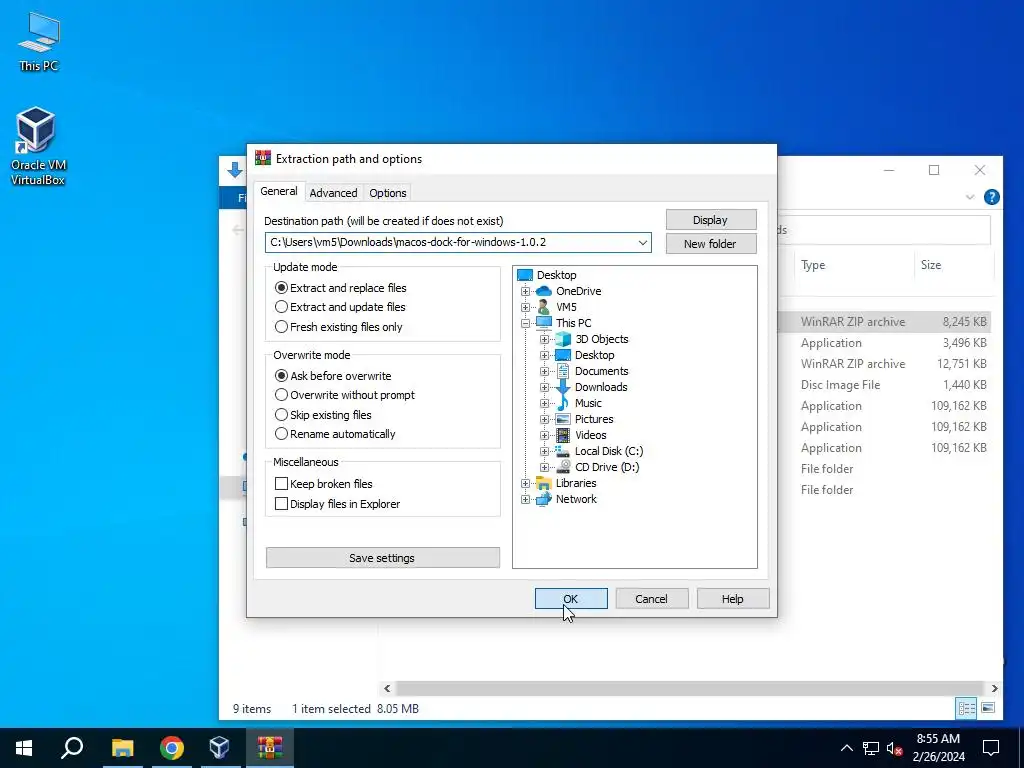
Task: Switch Explorer to large icons view
Action: click(x=988, y=708)
